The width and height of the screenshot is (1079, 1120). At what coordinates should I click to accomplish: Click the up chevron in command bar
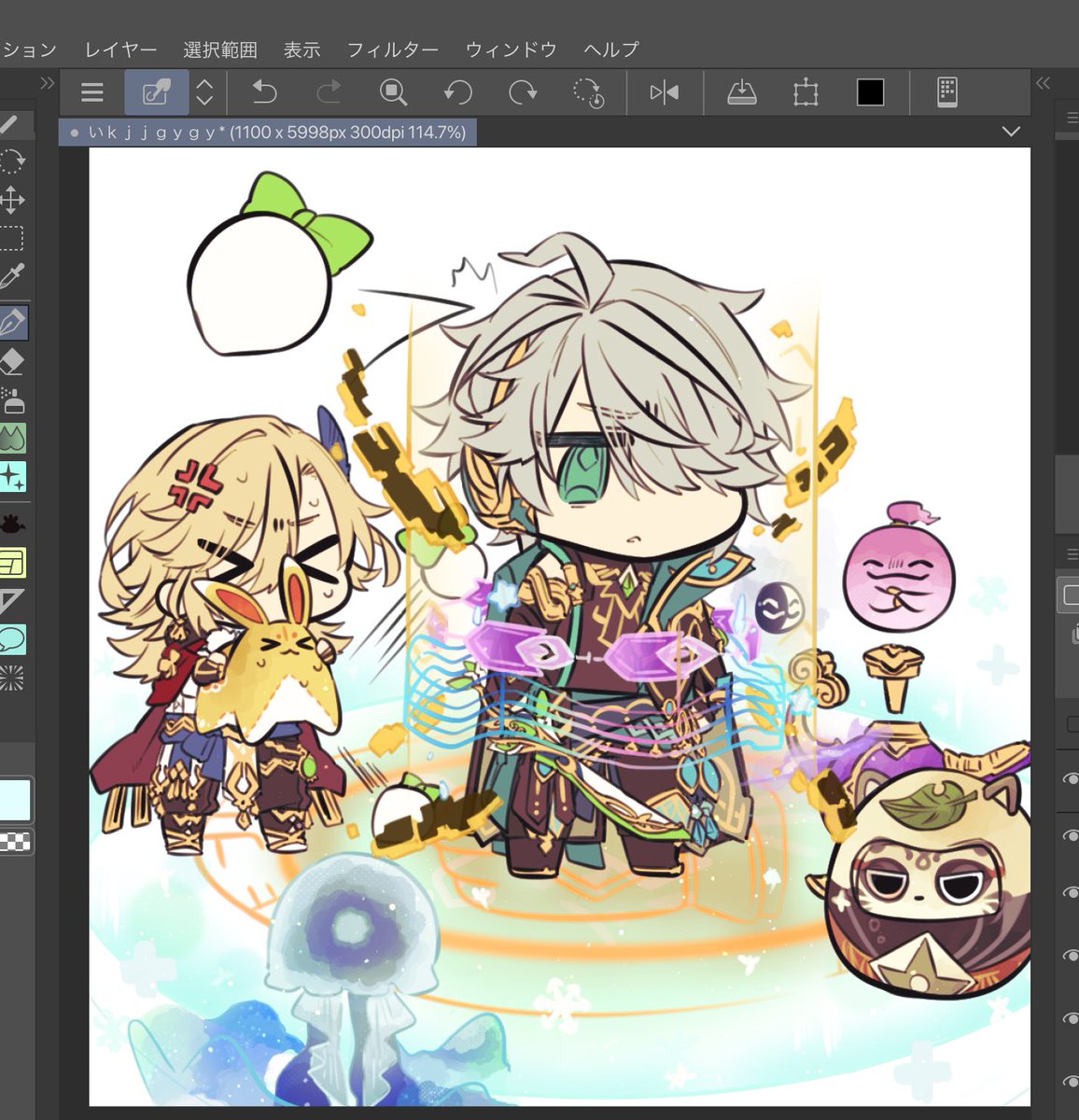pyautogui.click(x=204, y=83)
